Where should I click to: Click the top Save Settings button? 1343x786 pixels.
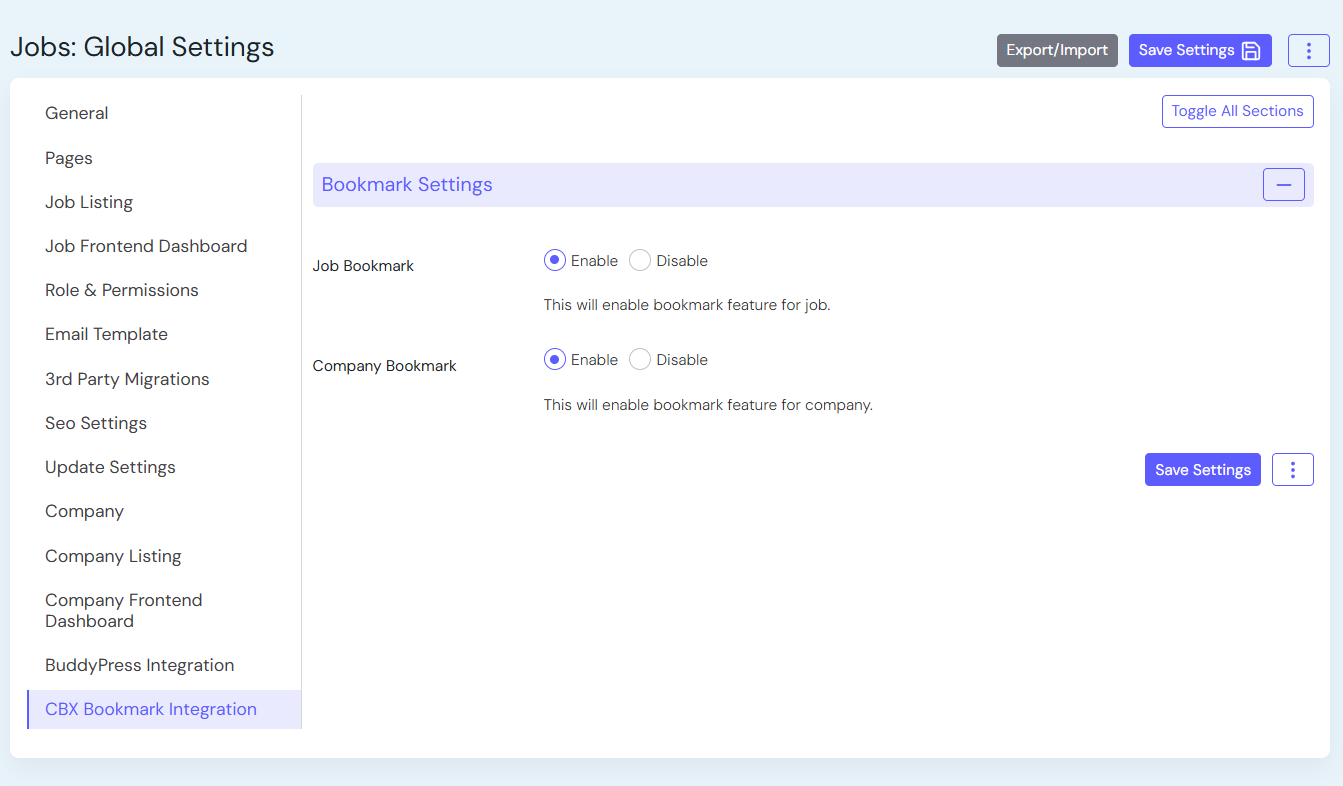coord(1199,51)
